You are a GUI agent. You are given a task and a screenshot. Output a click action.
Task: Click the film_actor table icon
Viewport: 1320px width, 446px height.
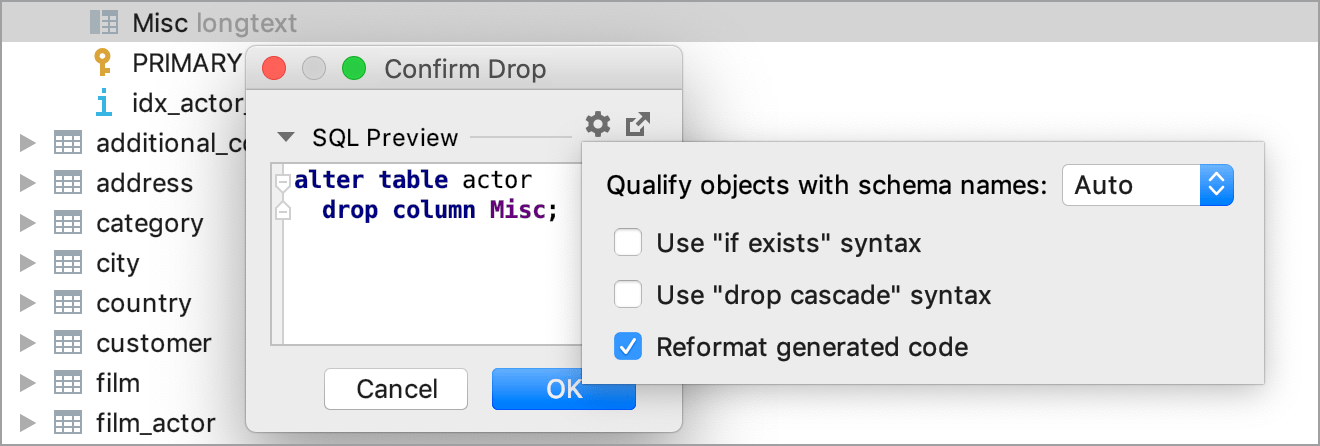coord(67,423)
